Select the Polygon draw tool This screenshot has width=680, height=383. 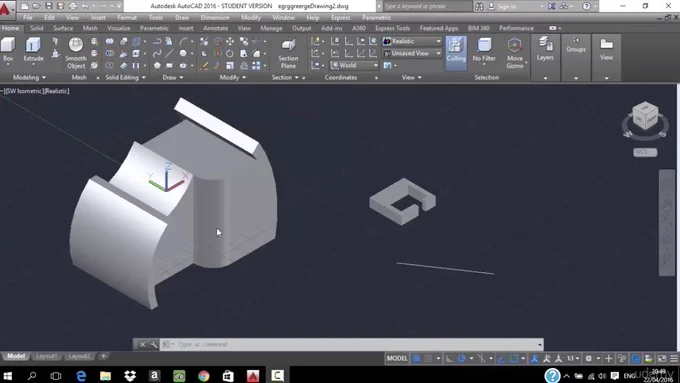(157, 65)
